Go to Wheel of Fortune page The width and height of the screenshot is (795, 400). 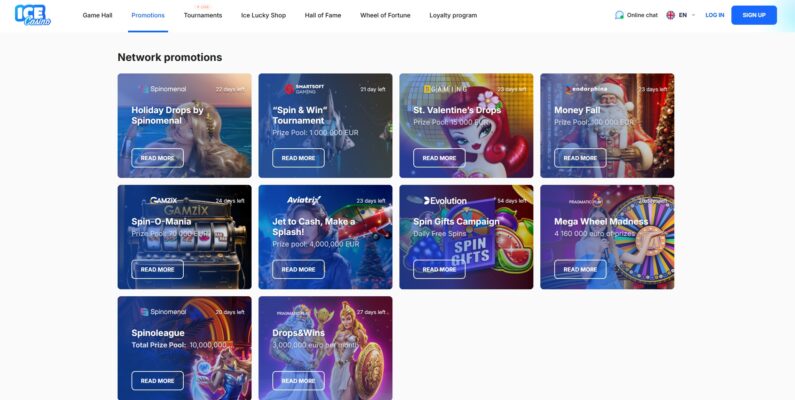coord(385,15)
